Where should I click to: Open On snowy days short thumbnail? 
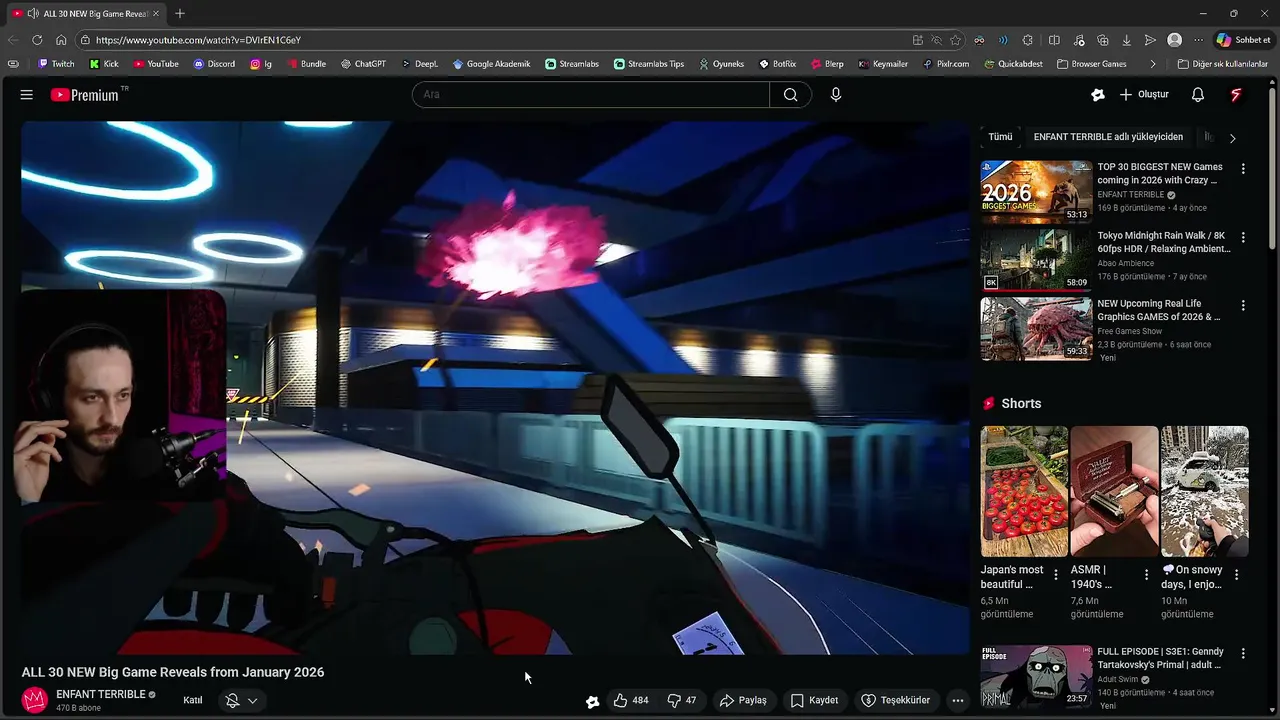tap(1204, 491)
